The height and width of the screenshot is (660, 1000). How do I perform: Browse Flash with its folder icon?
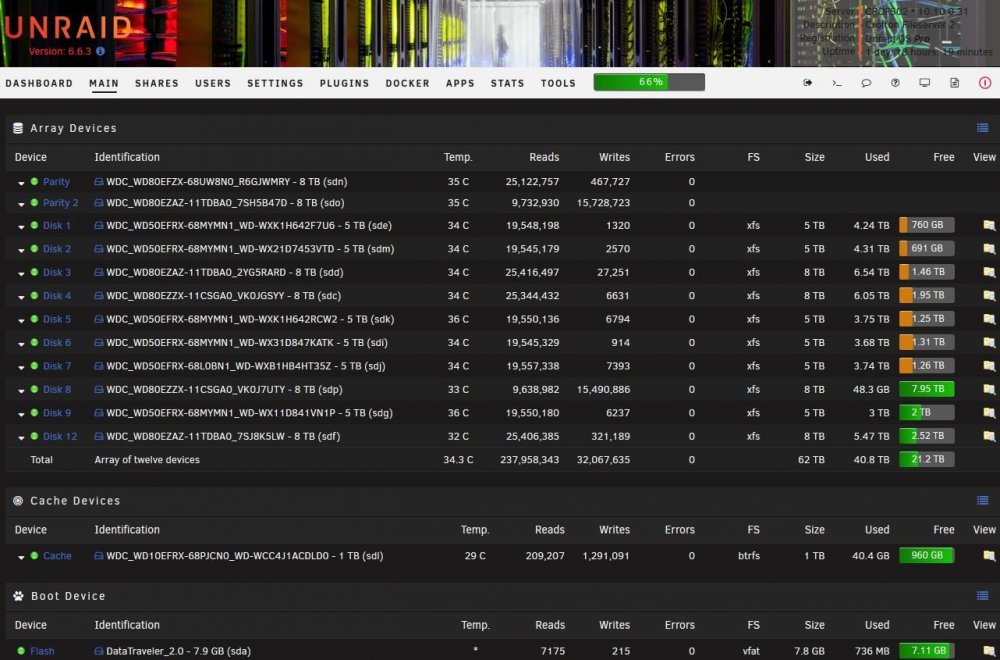[x=989, y=651]
